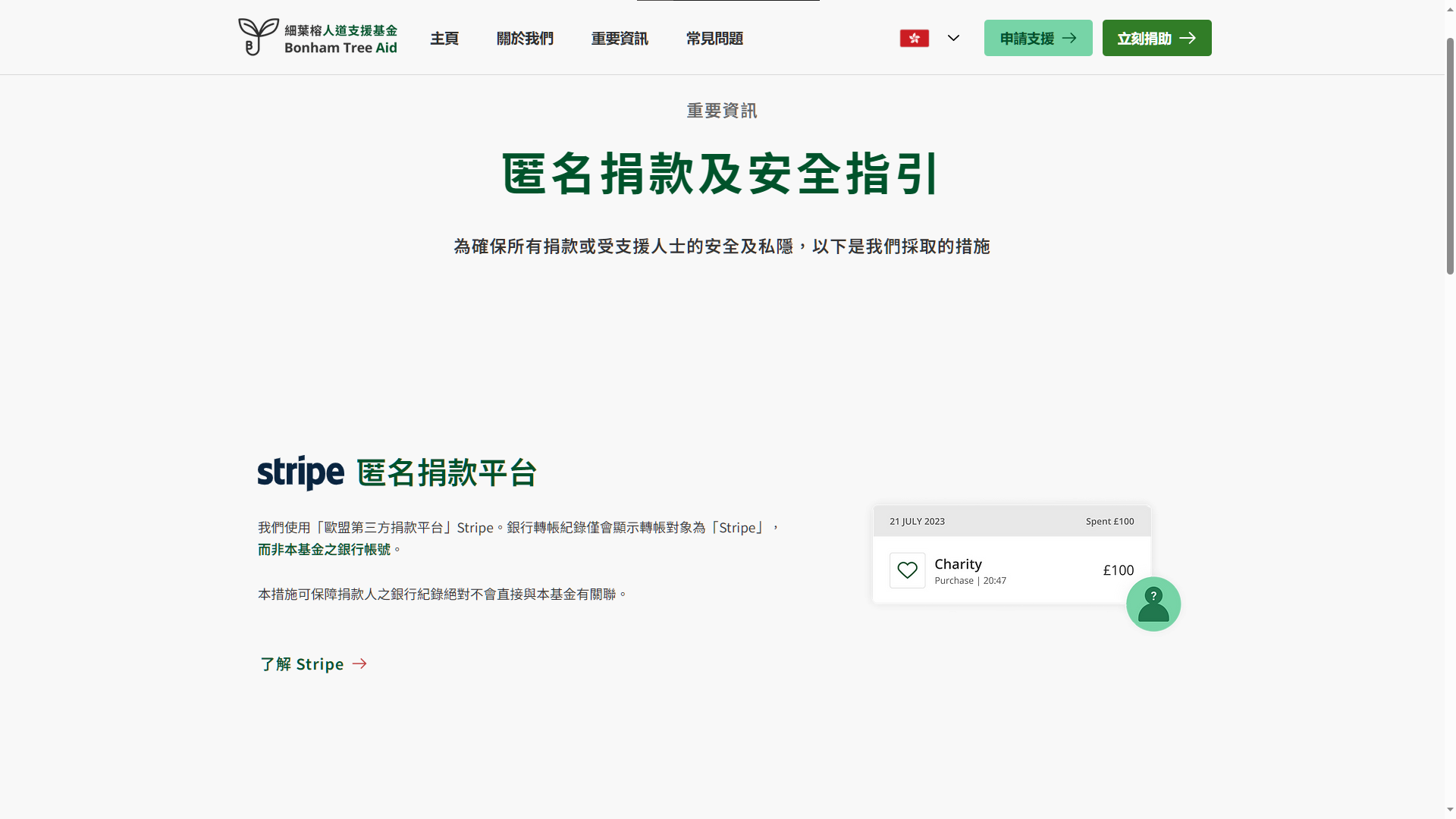Click the arrow icon inside 申請支援 button
The image size is (1456, 819).
1070,38
